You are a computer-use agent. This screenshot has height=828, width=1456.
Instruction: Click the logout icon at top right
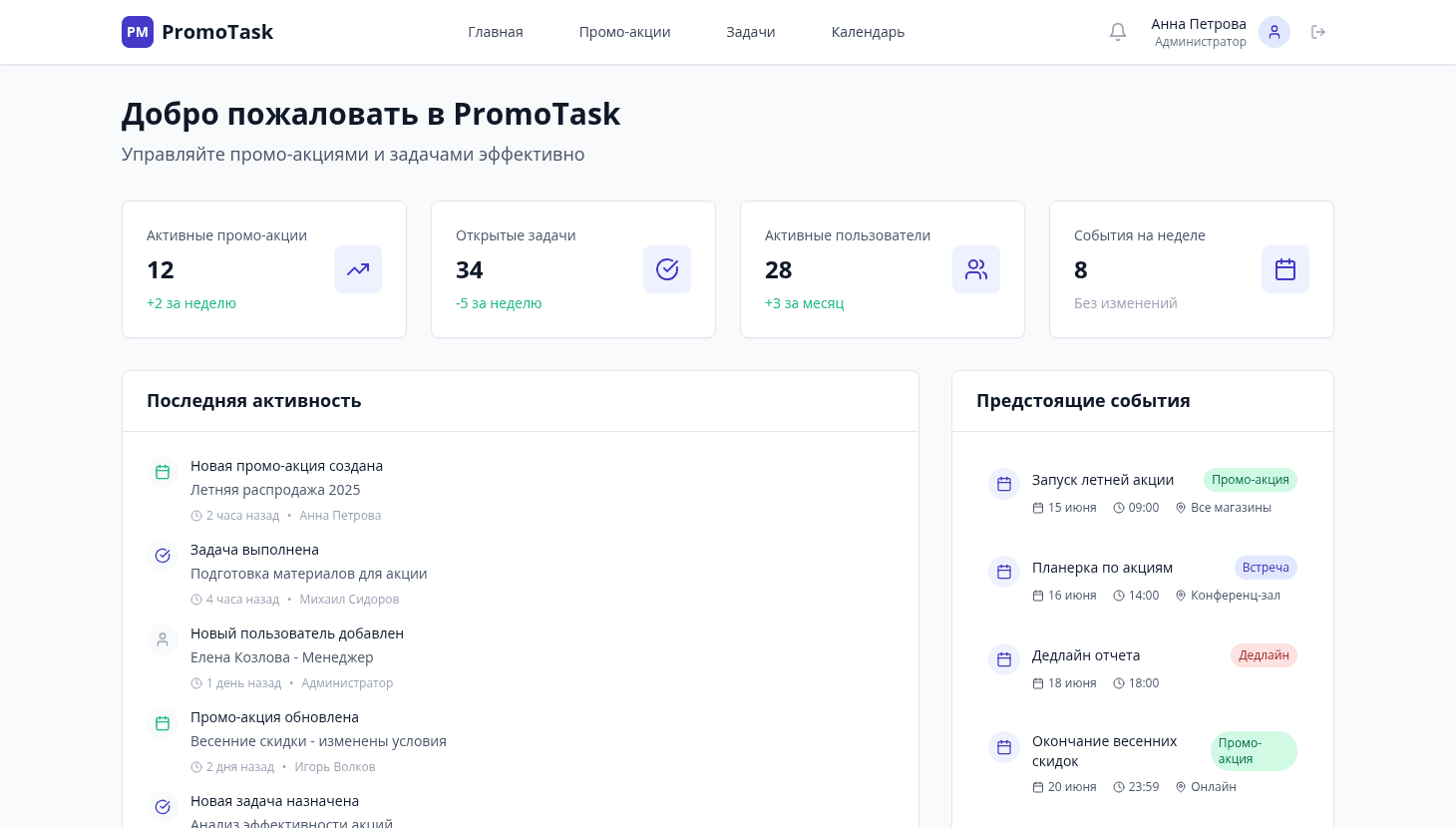[x=1318, y=32]
